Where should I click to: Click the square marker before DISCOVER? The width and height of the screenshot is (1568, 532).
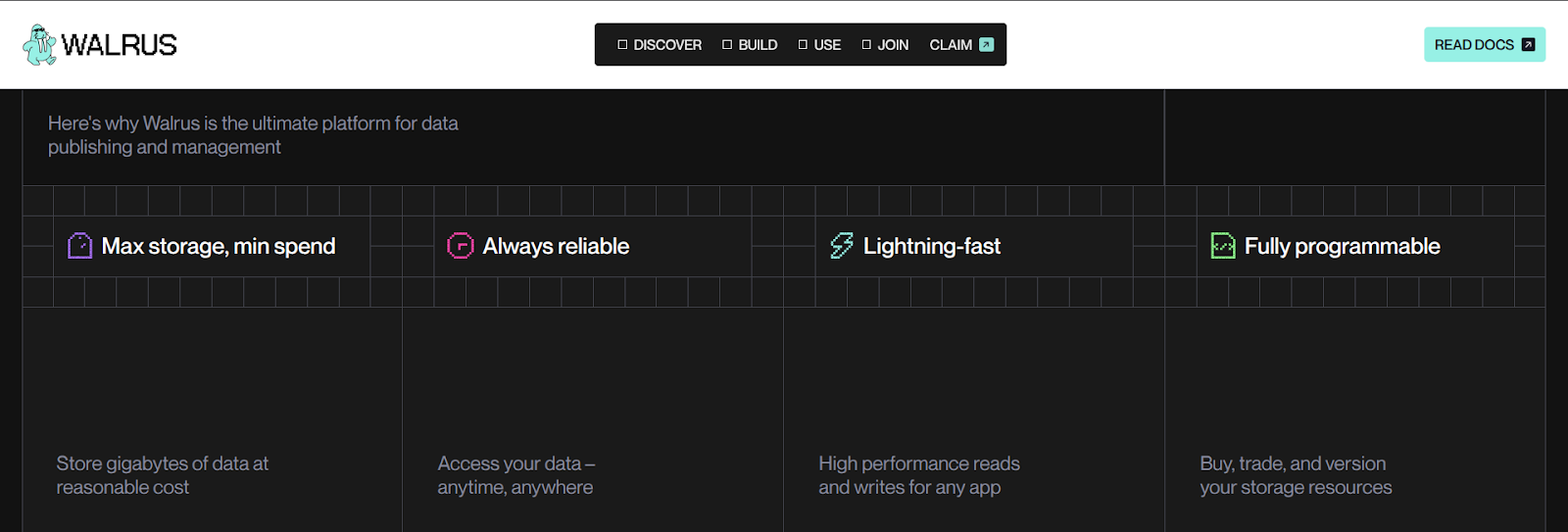click(622, 45)
